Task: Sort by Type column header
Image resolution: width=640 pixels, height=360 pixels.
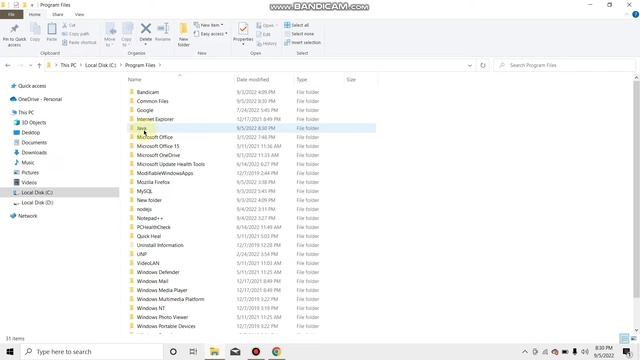Action: pyautogui.click(x=302, y=80)
